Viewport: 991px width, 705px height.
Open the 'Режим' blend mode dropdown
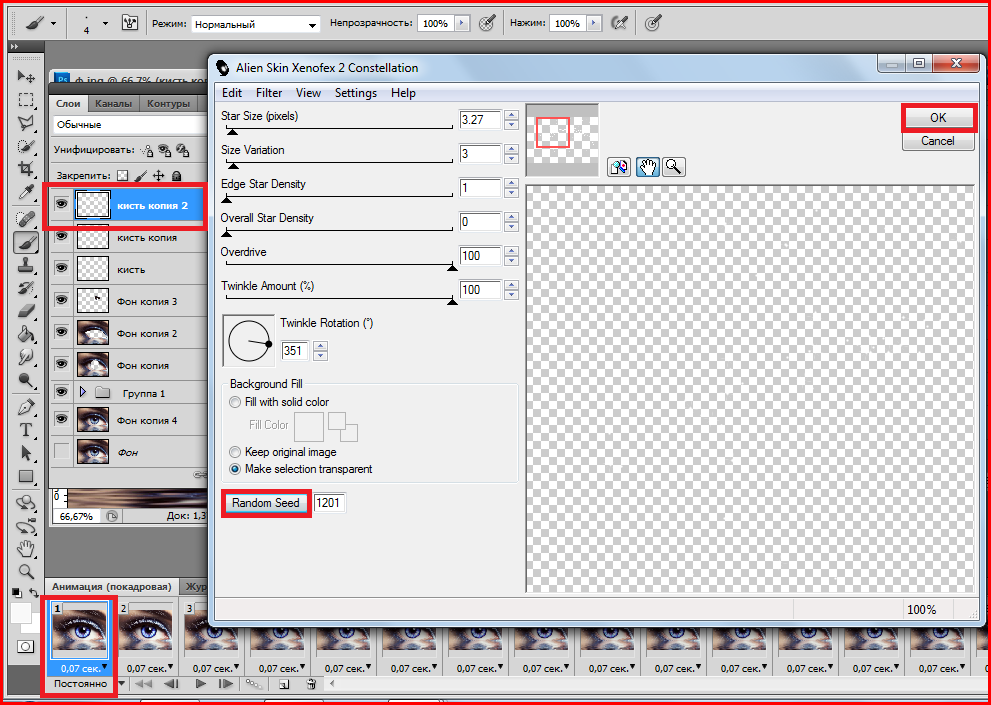click(255, 24)
